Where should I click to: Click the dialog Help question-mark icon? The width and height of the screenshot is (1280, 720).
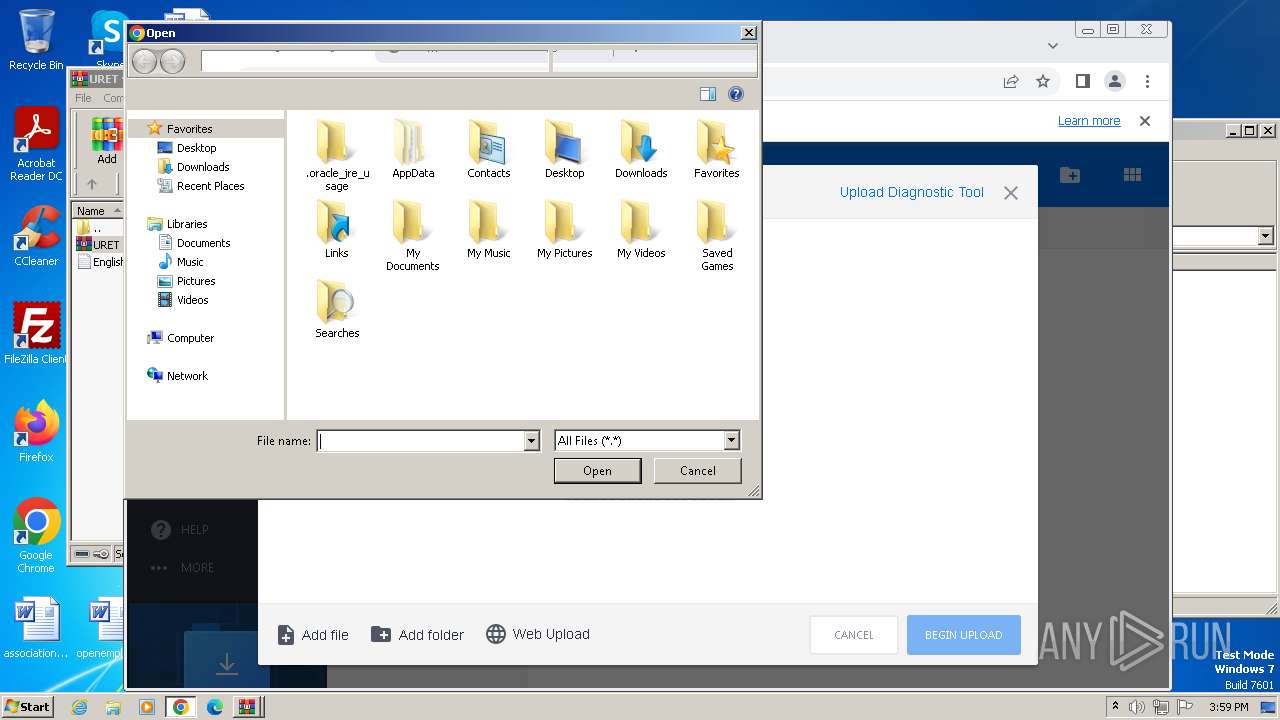pyautogui.click(x=736, y=94)
